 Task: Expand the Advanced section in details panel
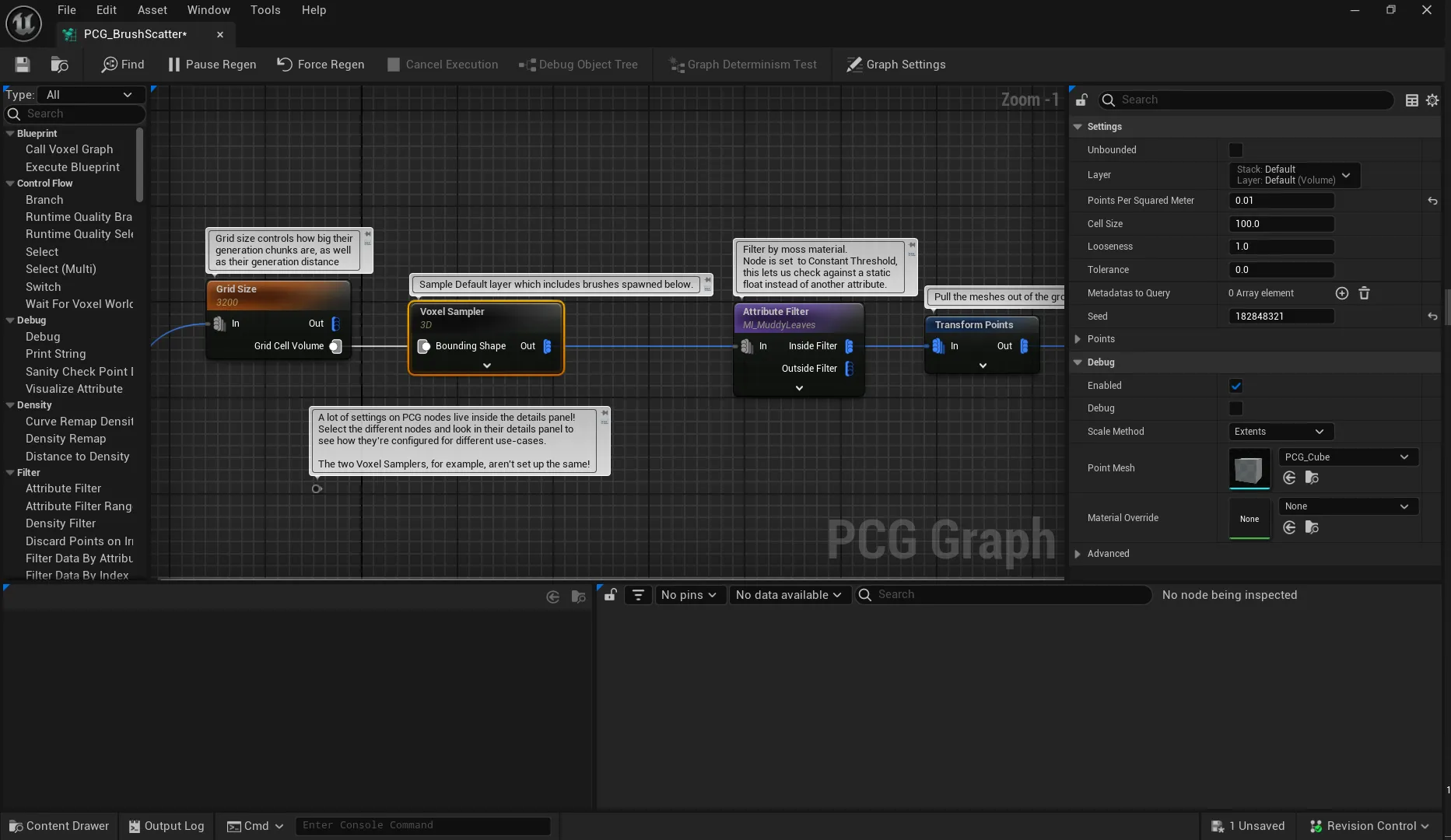[x=1078, y=554]
